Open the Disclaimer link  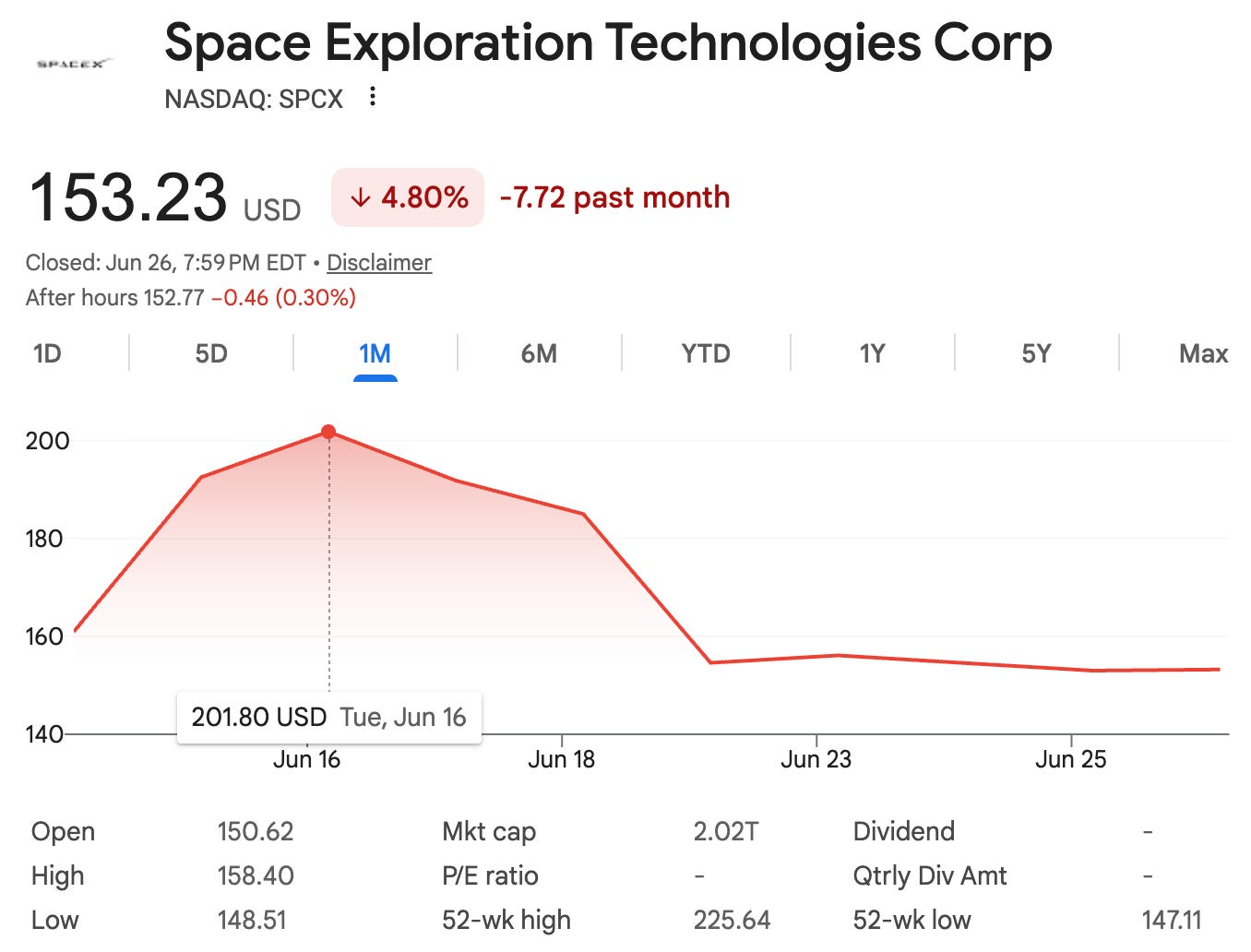[x=379, y=263]
